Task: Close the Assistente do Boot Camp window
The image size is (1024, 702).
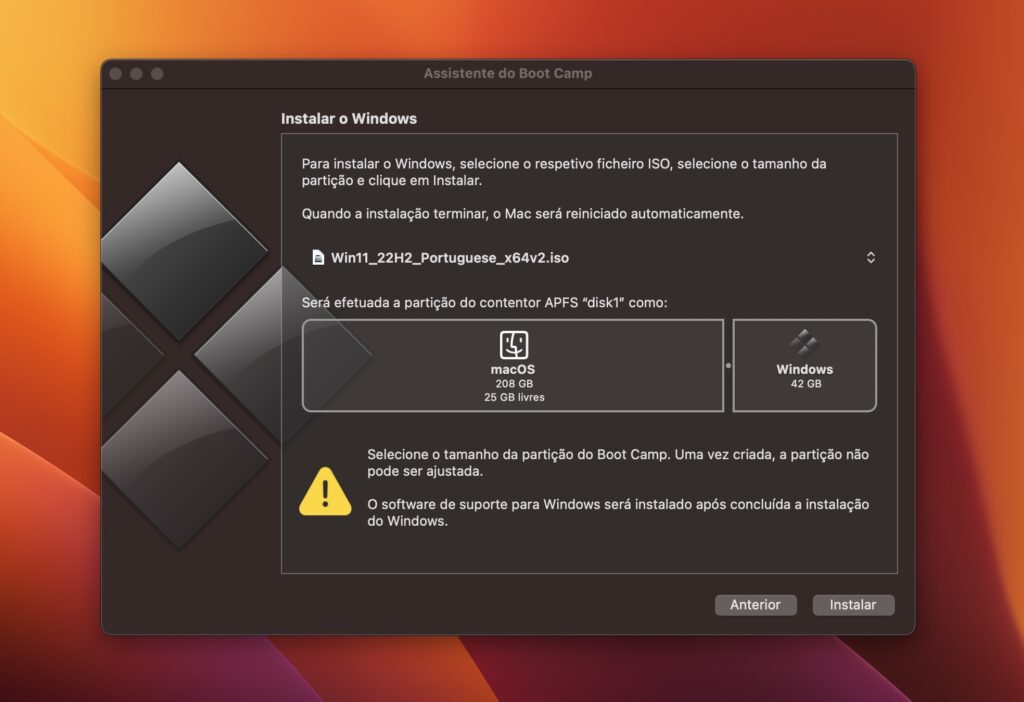Action: click(115, 74)
